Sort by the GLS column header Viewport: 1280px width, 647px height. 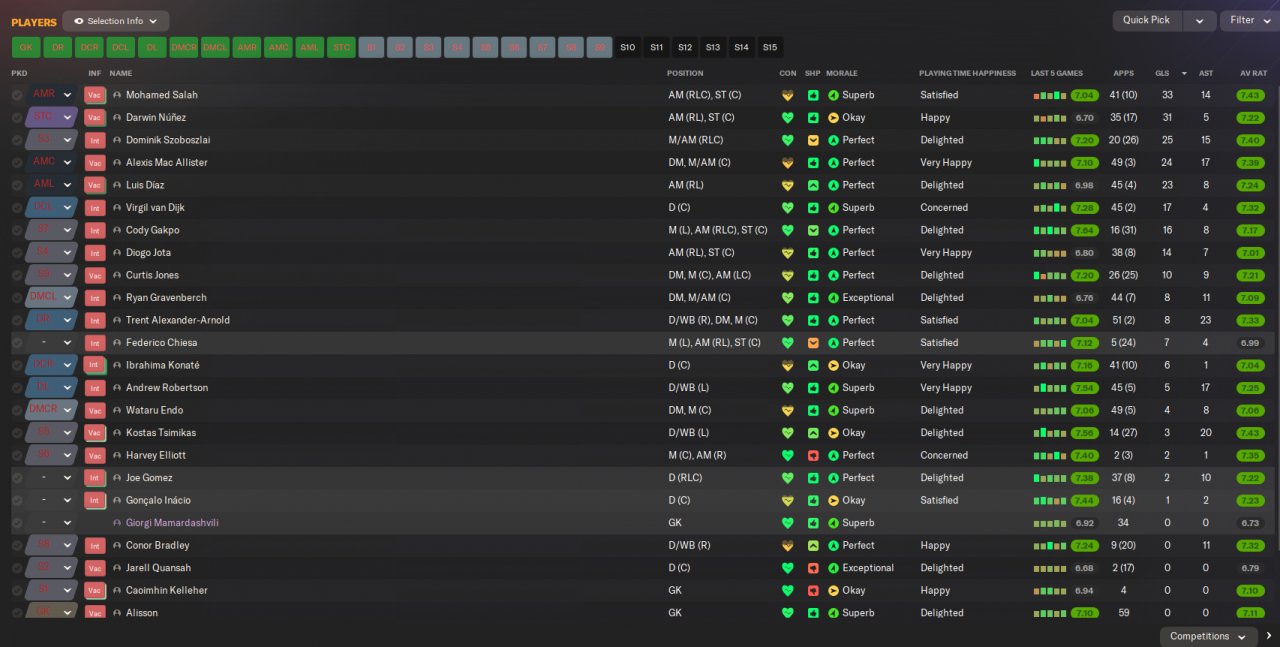[1162, 73]
